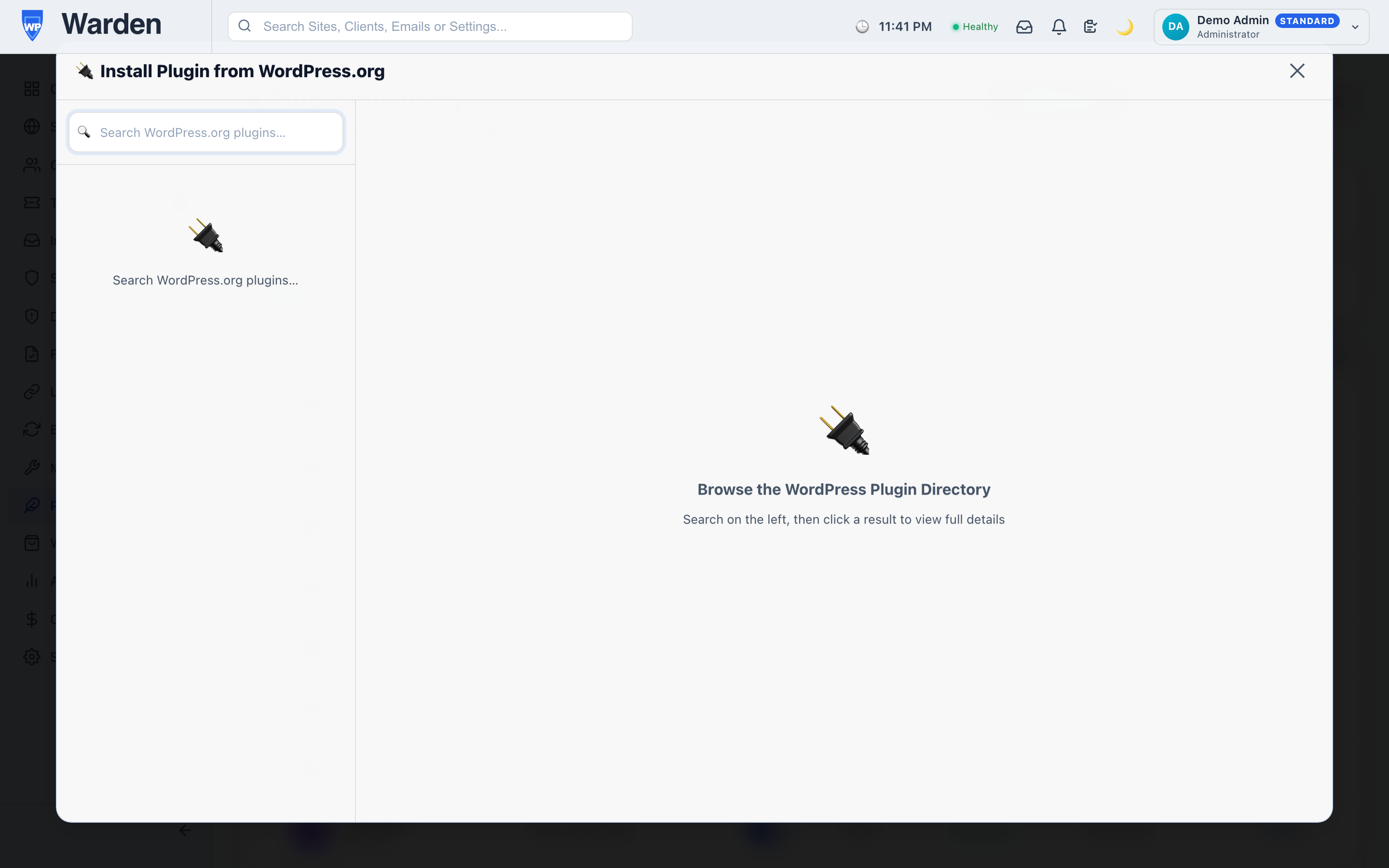Open the notes clipboard icon in header
The image size is (1389, 868).
point(1090,27)
